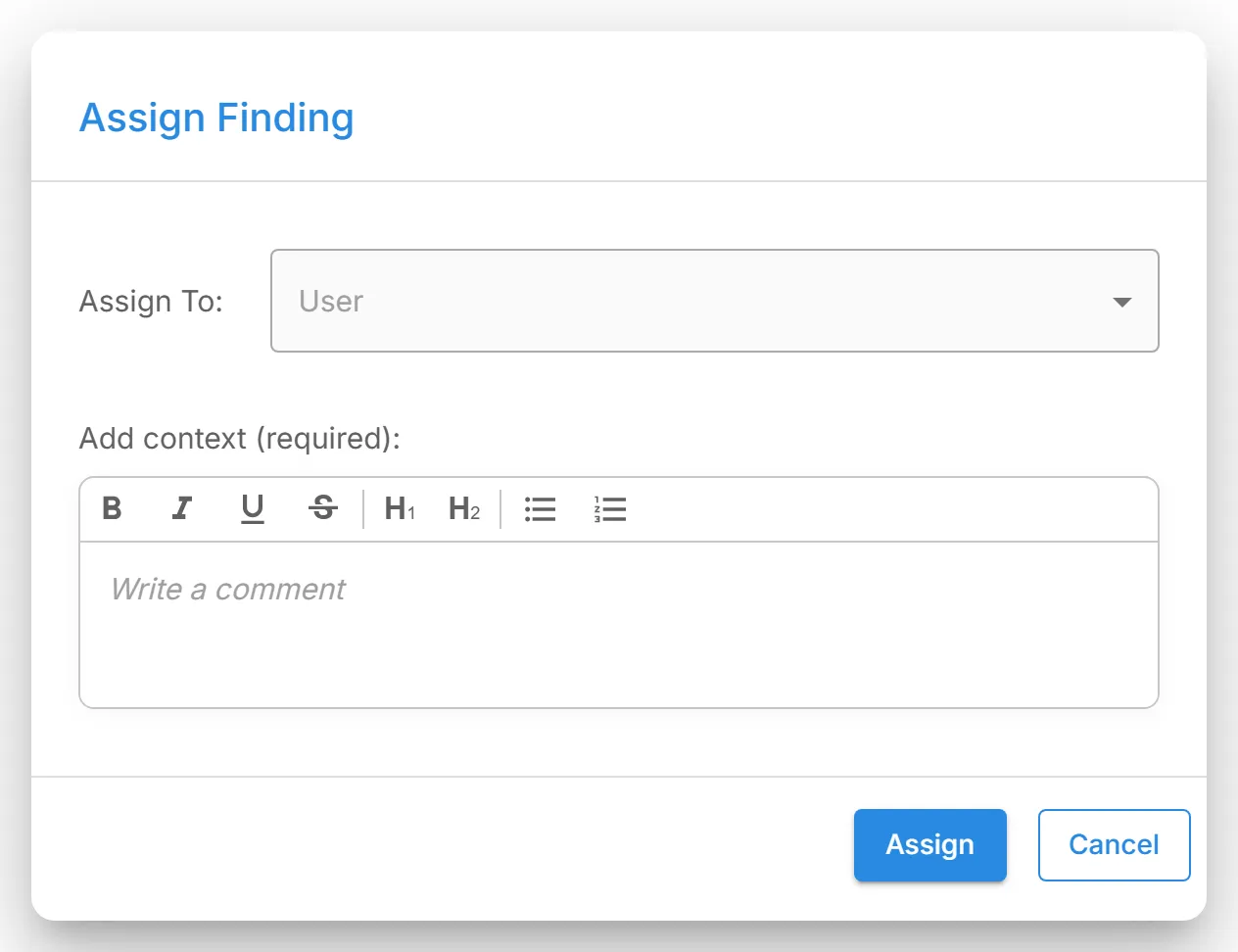1238x952 pixels.
Task: Set Heading 2 style in editor
Action: (x=464, y=508)
